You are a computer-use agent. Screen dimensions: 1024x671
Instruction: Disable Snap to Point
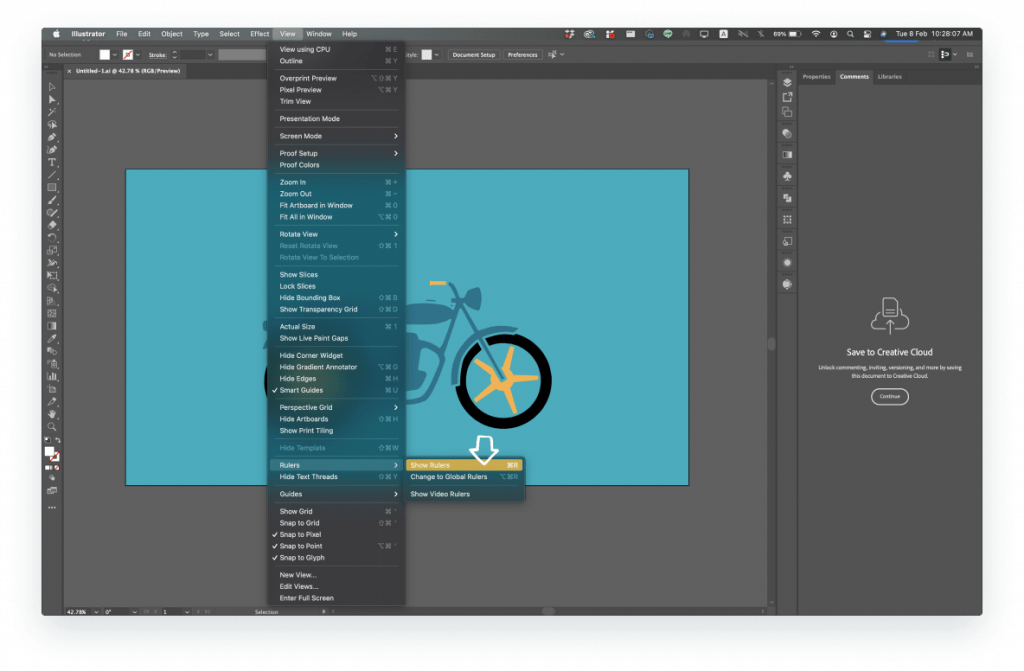[x=320, y=546]
